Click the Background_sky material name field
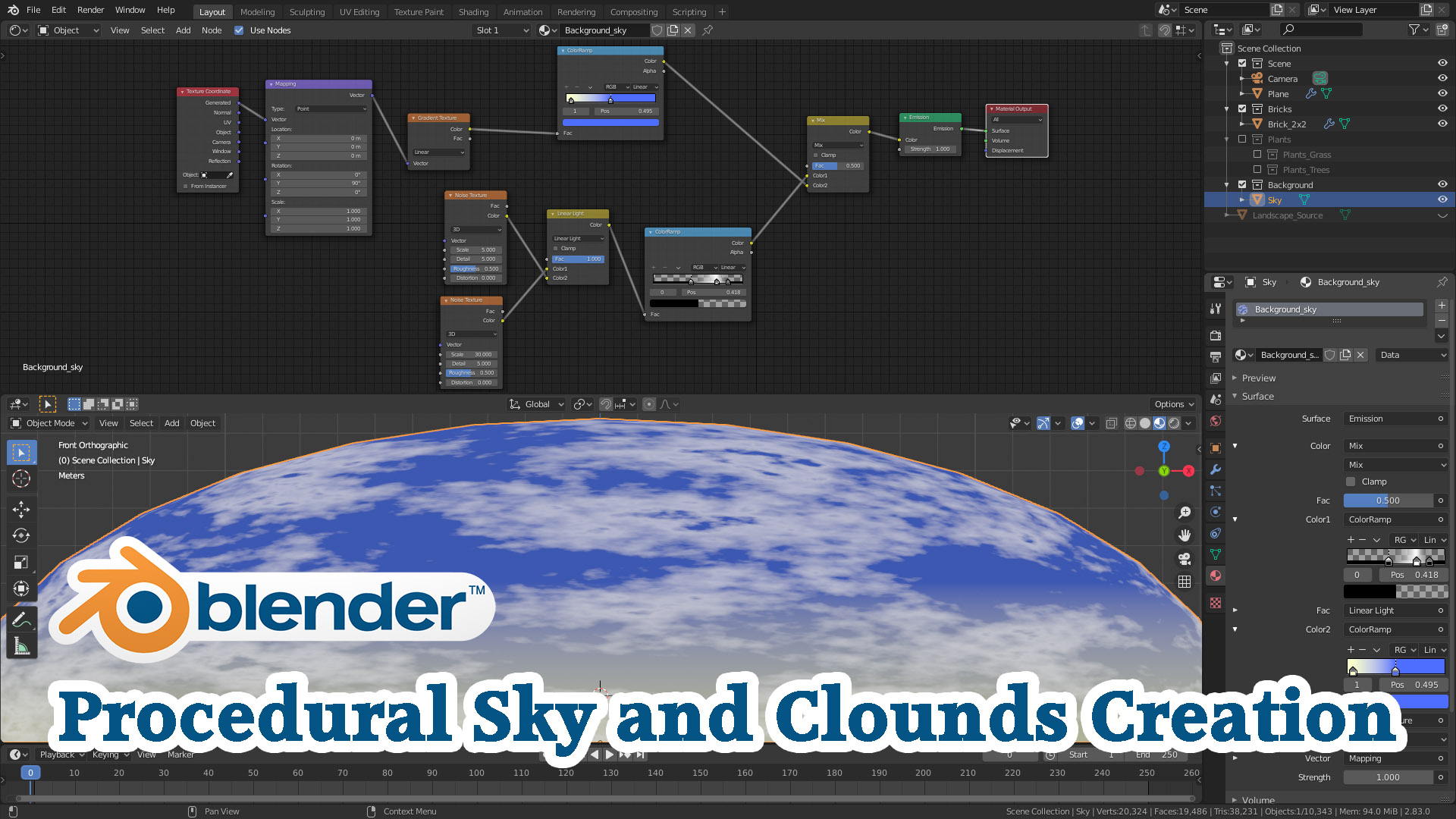The width and height of the screenshot is (1456, 819). 1288,355
